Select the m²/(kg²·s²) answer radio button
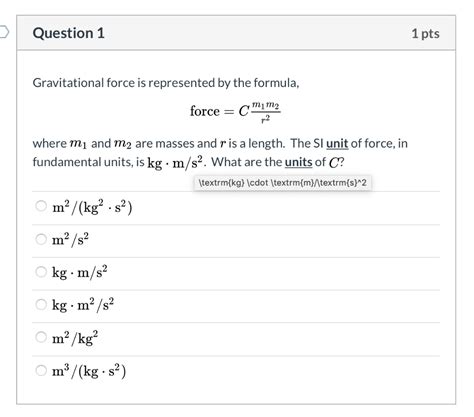474x417 pixels. 41,206
